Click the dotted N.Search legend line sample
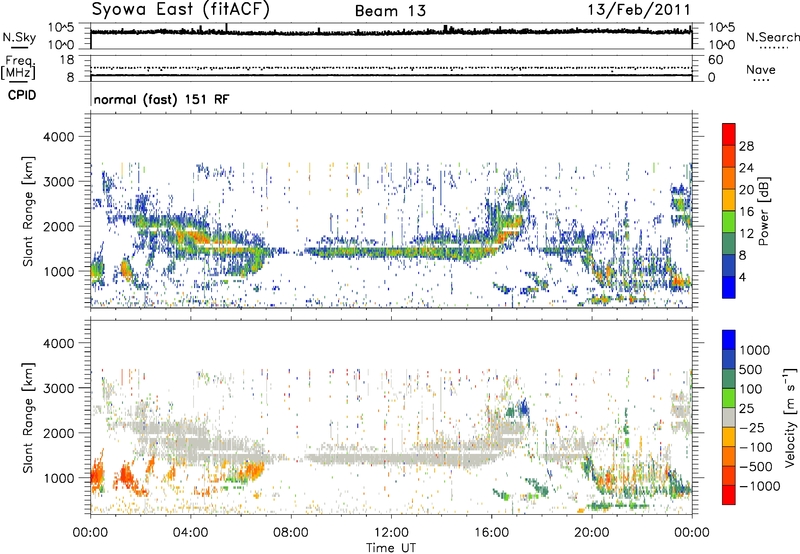 (x=773, y=47)
